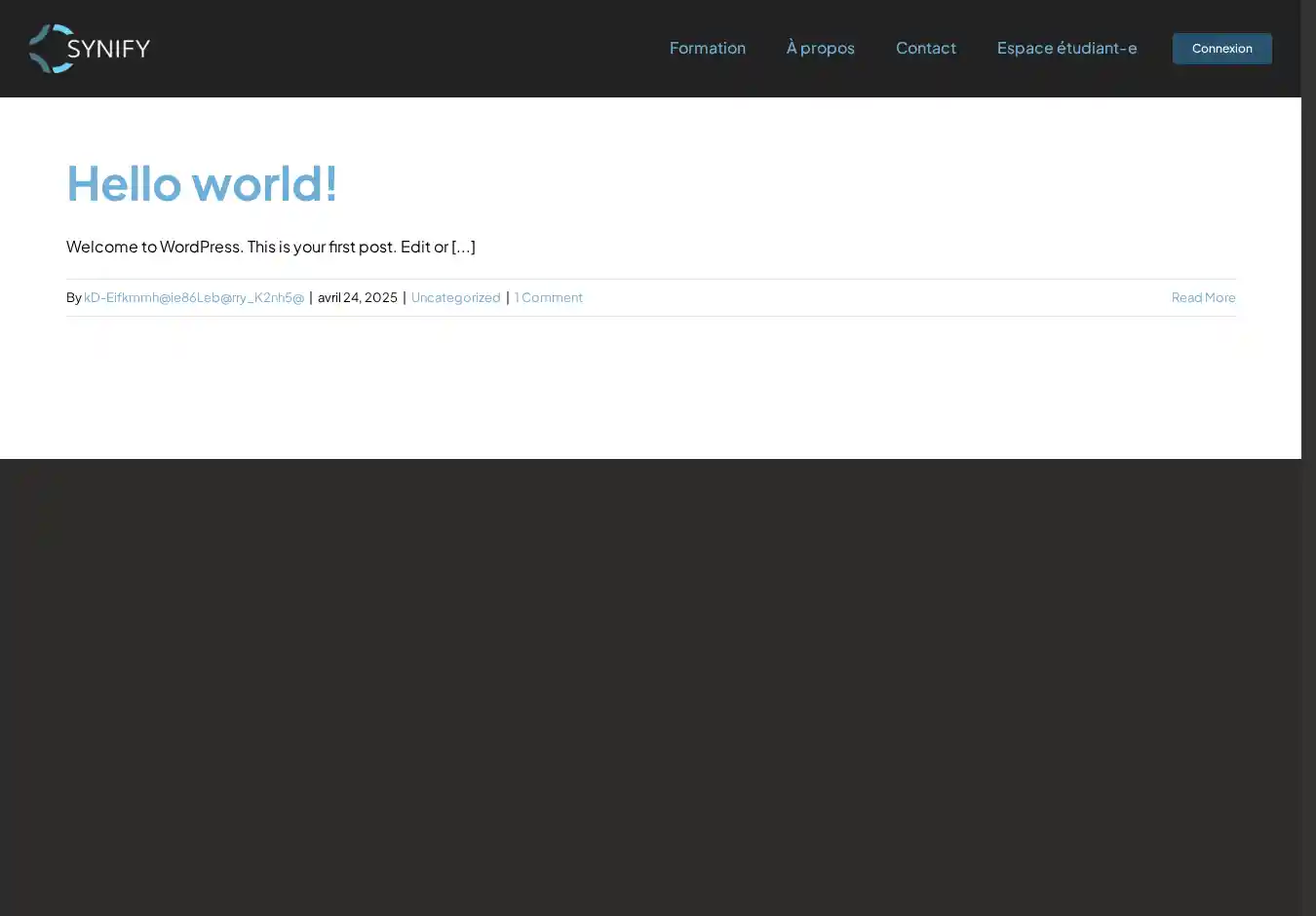Screen dimensions: 1316x916
Task: Click the "[...]" ellipsis ending the excerpt
Action: coord(463,247)
